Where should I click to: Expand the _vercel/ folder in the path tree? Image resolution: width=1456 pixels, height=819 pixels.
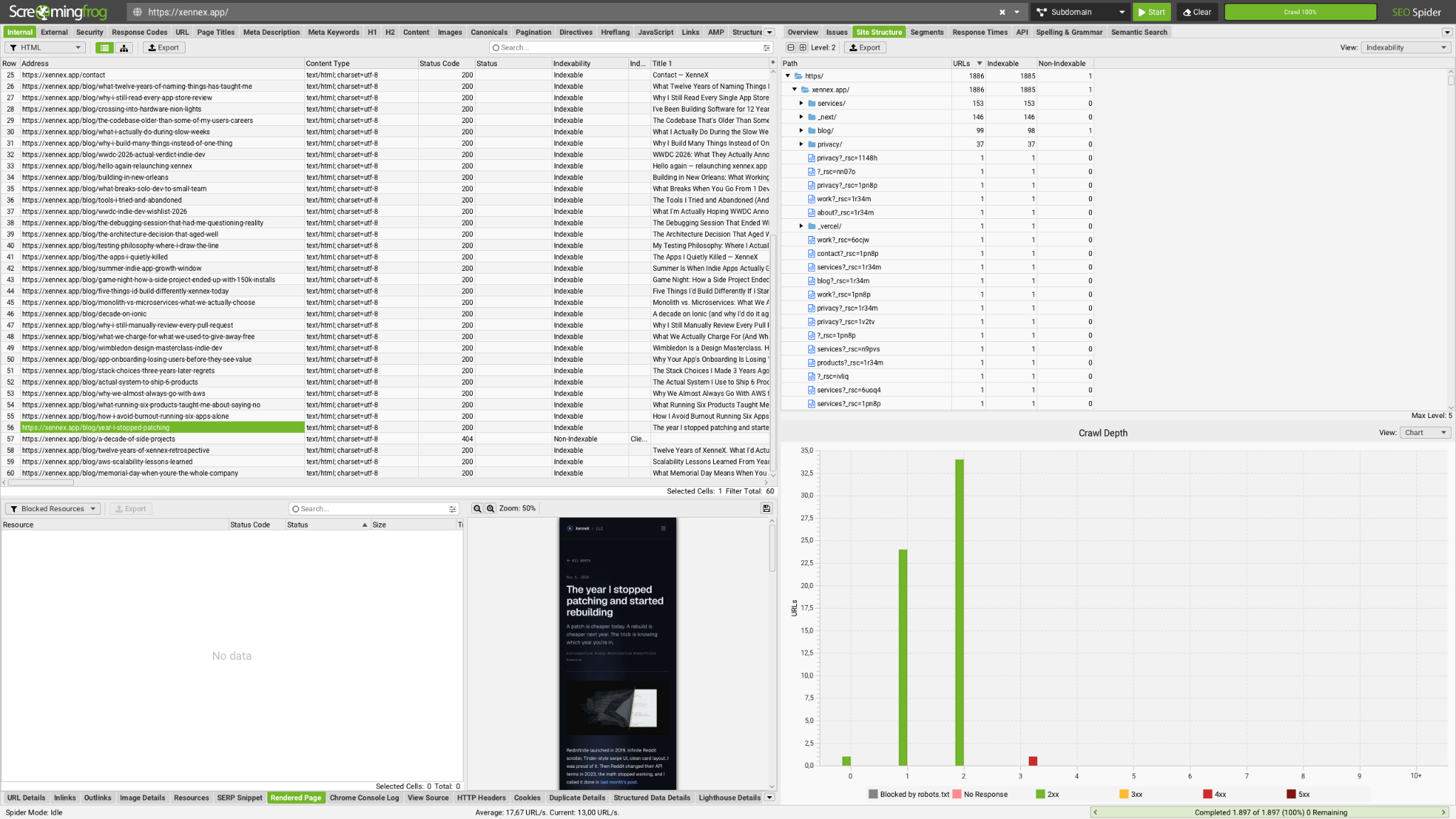click(801, 226)
